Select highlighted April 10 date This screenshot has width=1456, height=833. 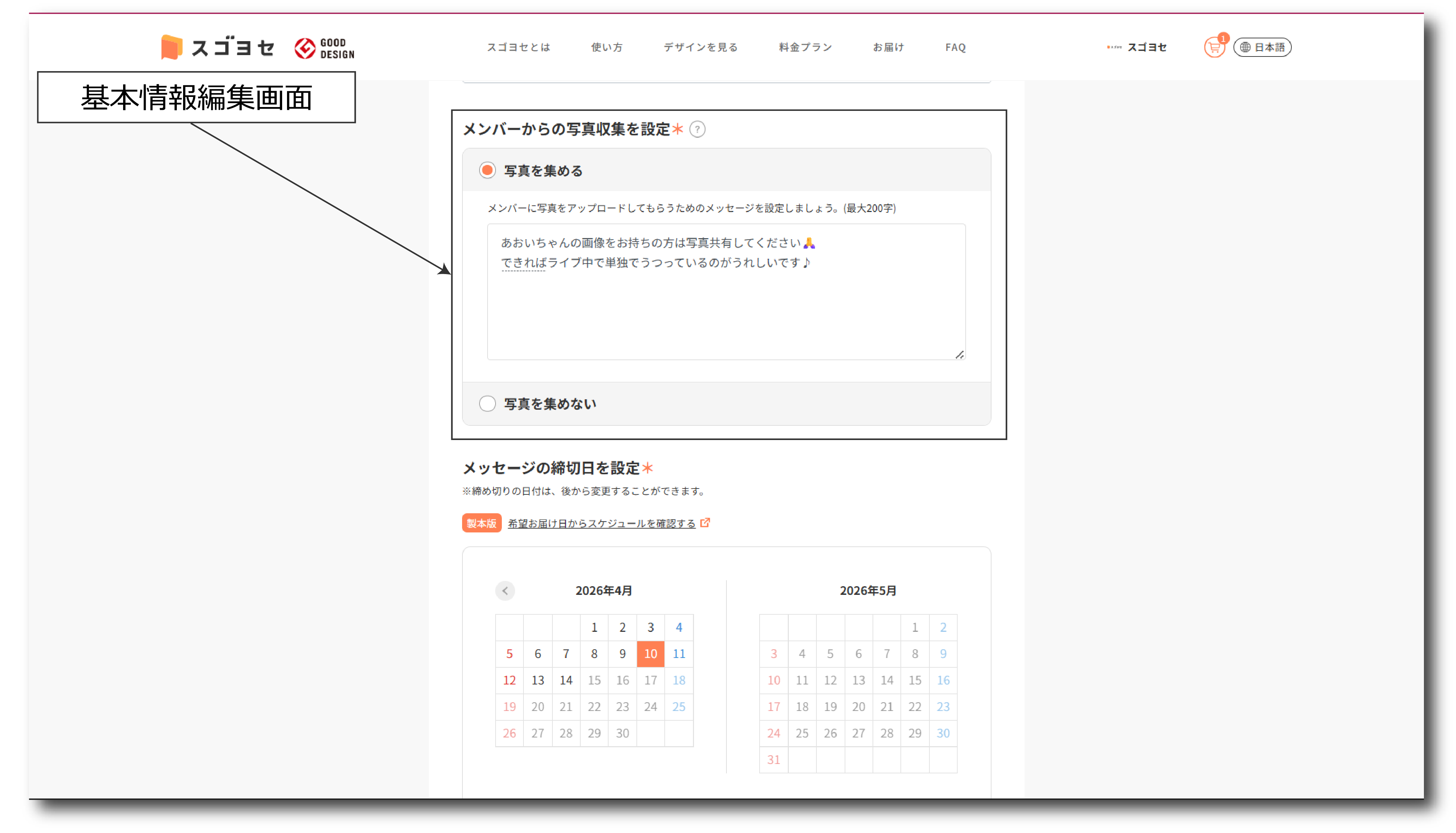pos(650,654)
